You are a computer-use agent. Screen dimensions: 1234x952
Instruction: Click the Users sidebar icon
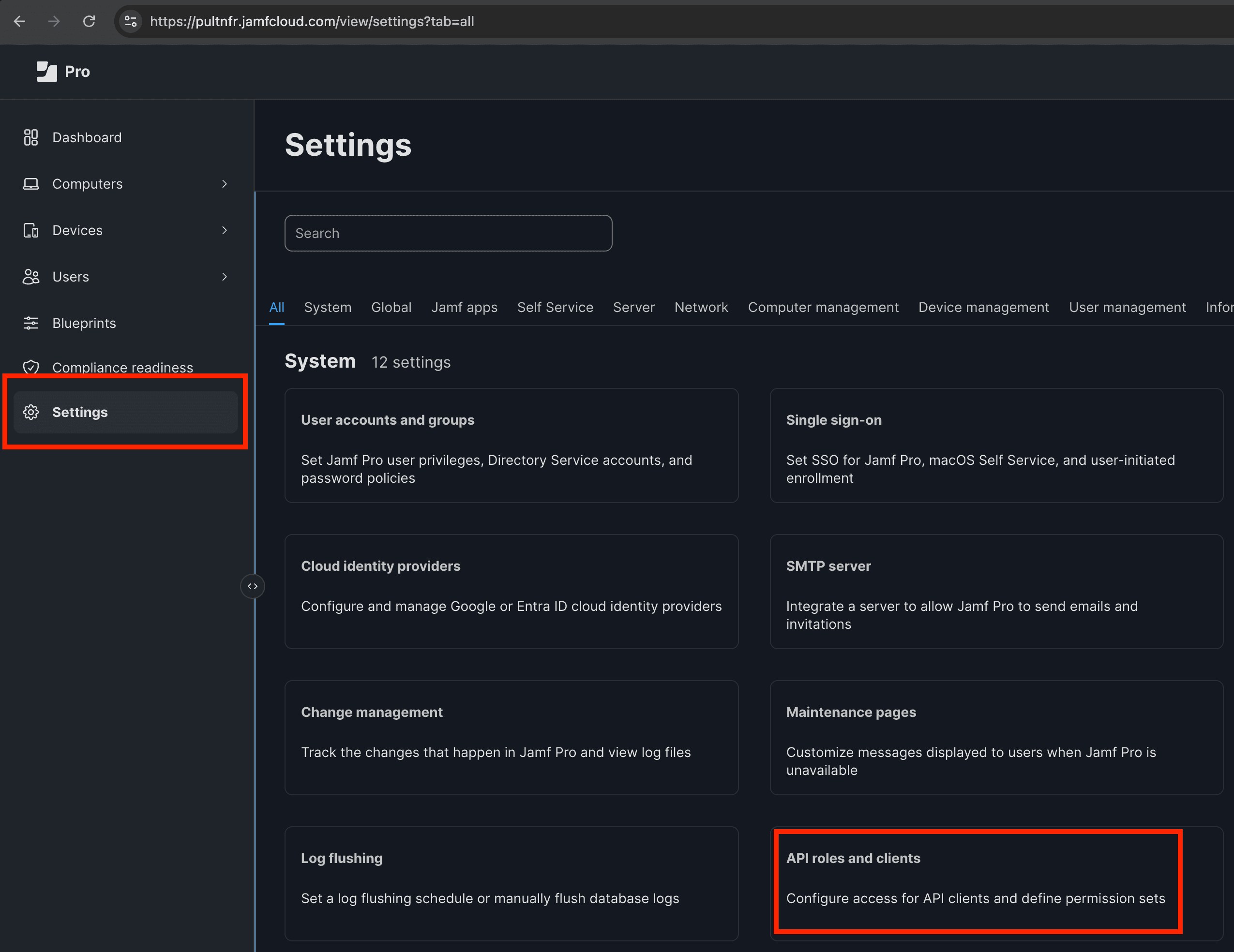31,277
